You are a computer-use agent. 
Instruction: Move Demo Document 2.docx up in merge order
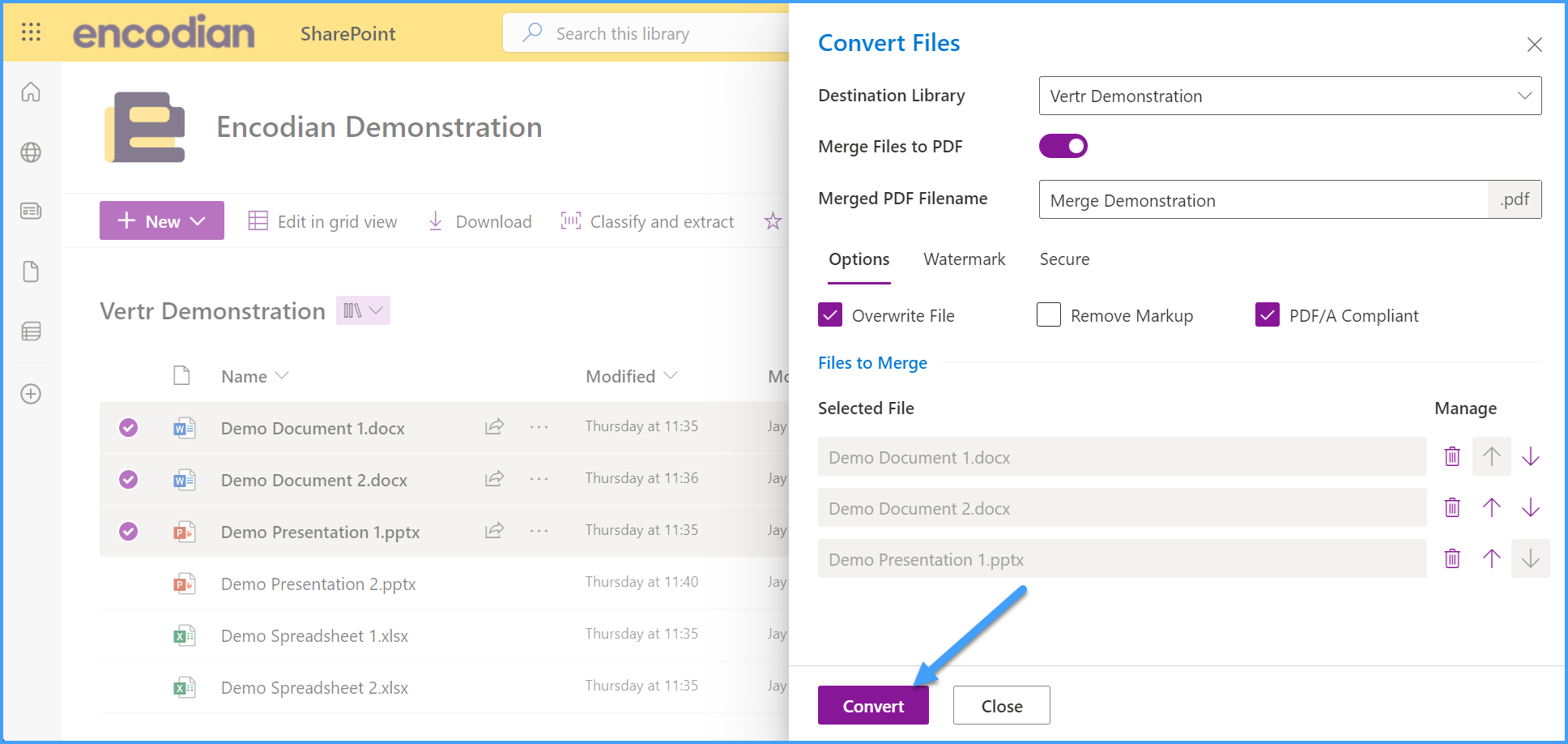(1492, 507)
